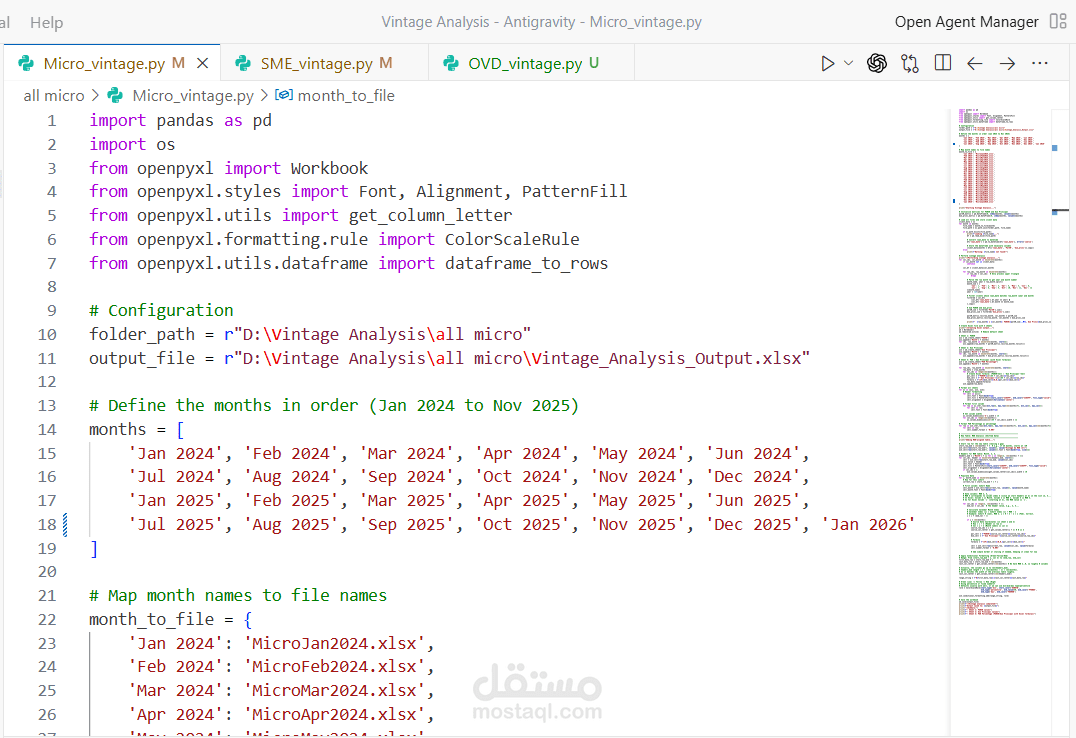Image resolution: width=1076 pixels, height=738 pixels.
Task: Click 'get_column_letter' on line 5
Action: 430,216
